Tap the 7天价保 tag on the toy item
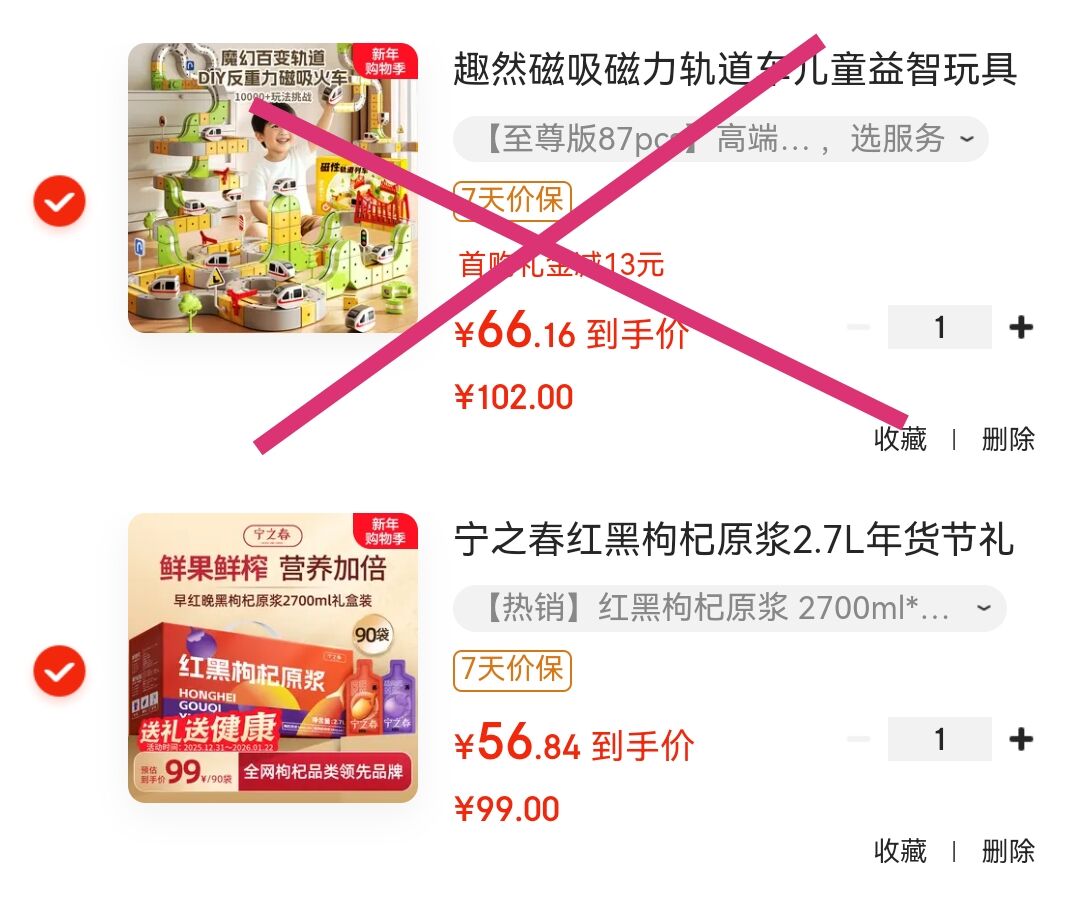The width and height of the screenshot is (1088, 907). pos(512,201)
